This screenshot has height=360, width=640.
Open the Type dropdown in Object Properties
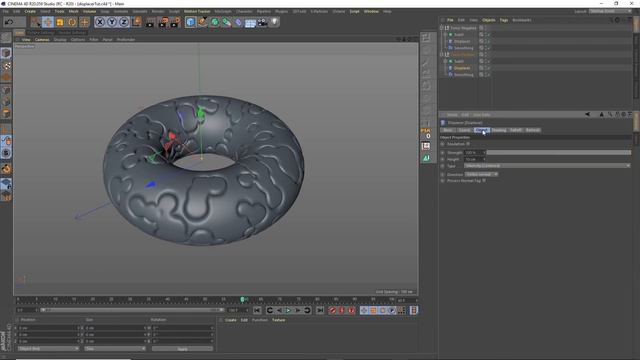click(547, 166)
